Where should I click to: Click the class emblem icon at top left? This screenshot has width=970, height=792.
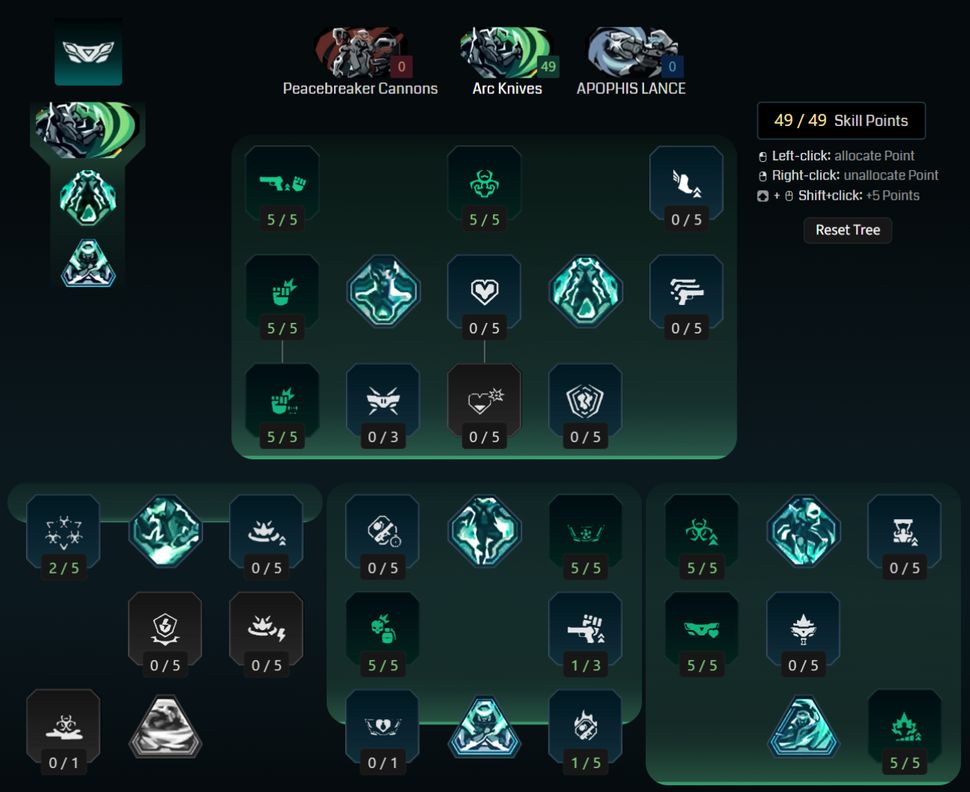[88, 52]
